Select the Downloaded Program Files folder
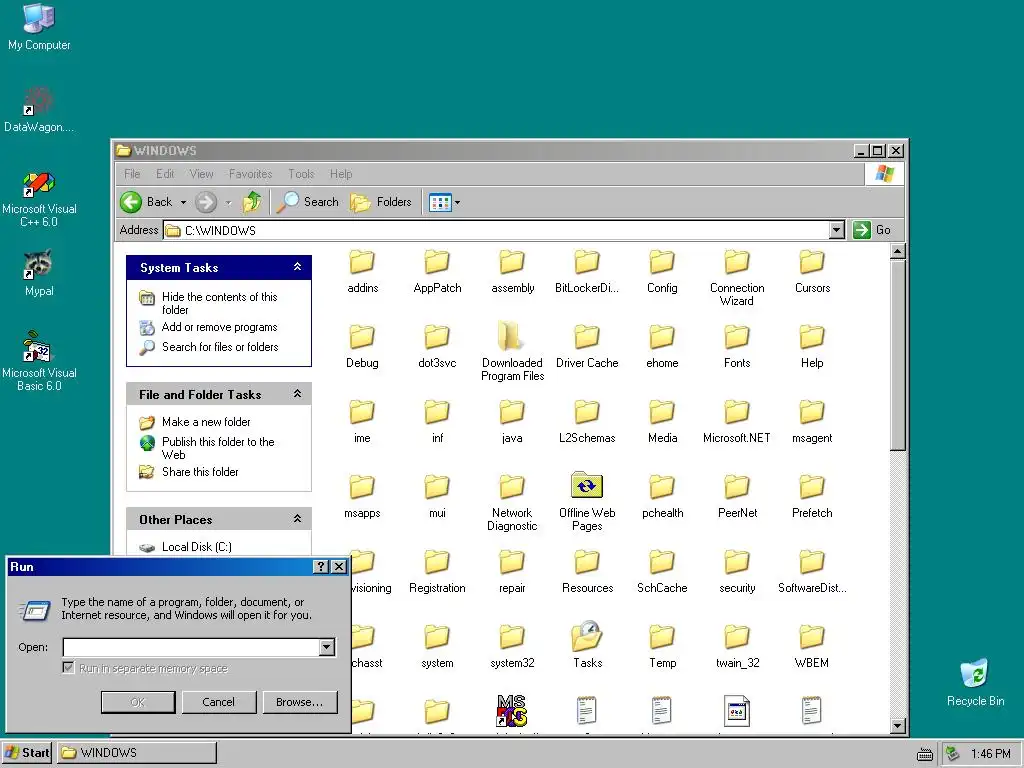This screenshot has height=768, width=1024. pyautogui.click(x=512, y=353)
